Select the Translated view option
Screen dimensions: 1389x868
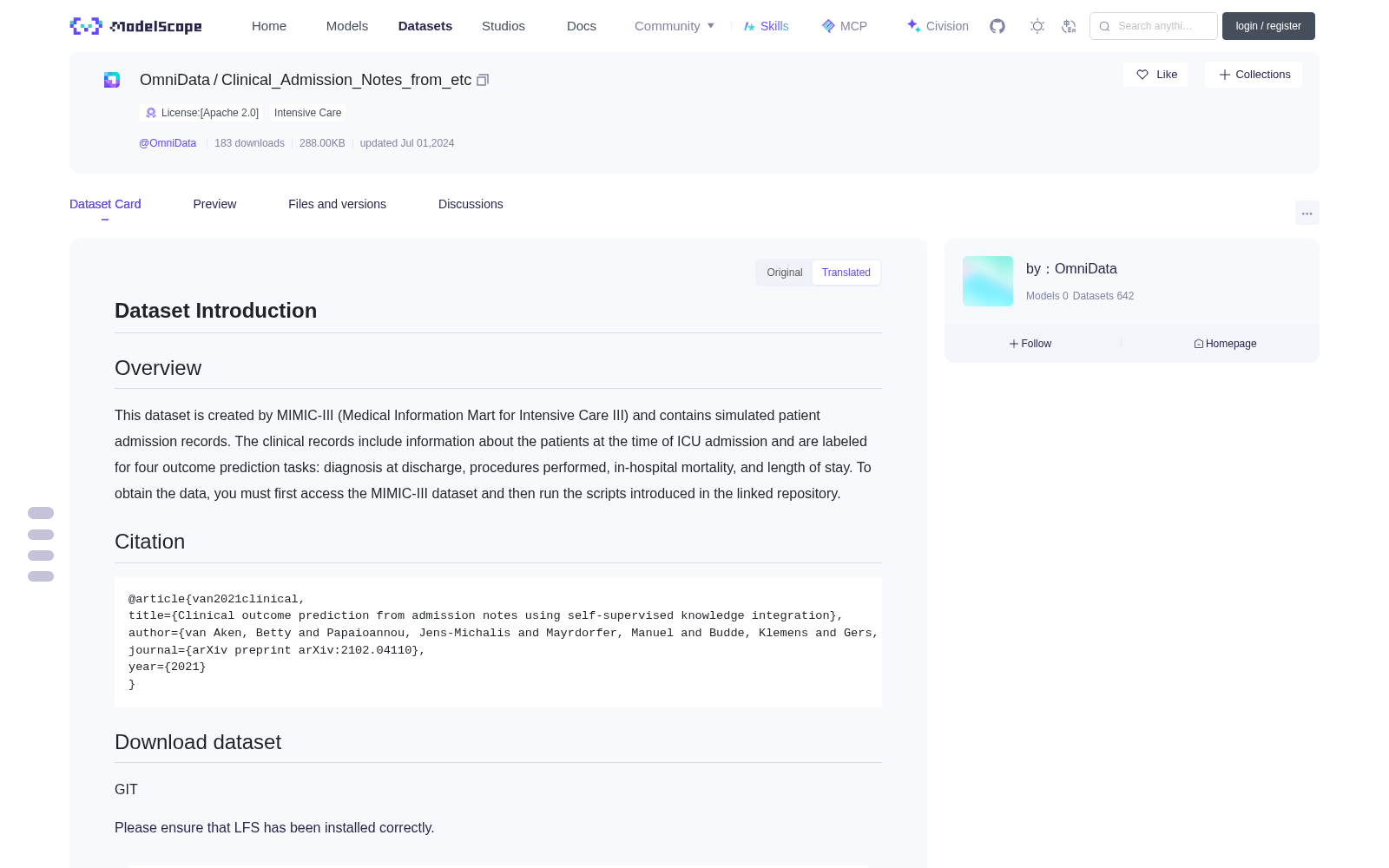tap(846, 273)
